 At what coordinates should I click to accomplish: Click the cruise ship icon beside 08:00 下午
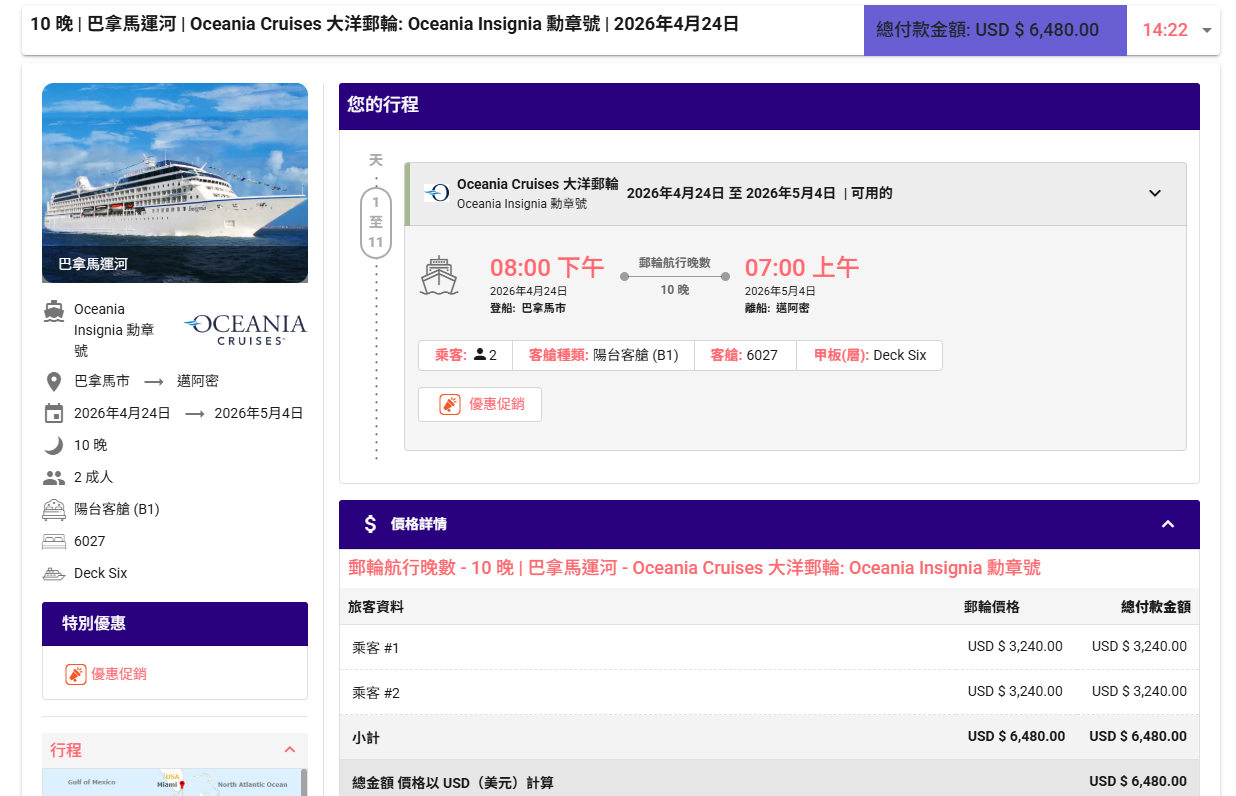click(439, 276)
